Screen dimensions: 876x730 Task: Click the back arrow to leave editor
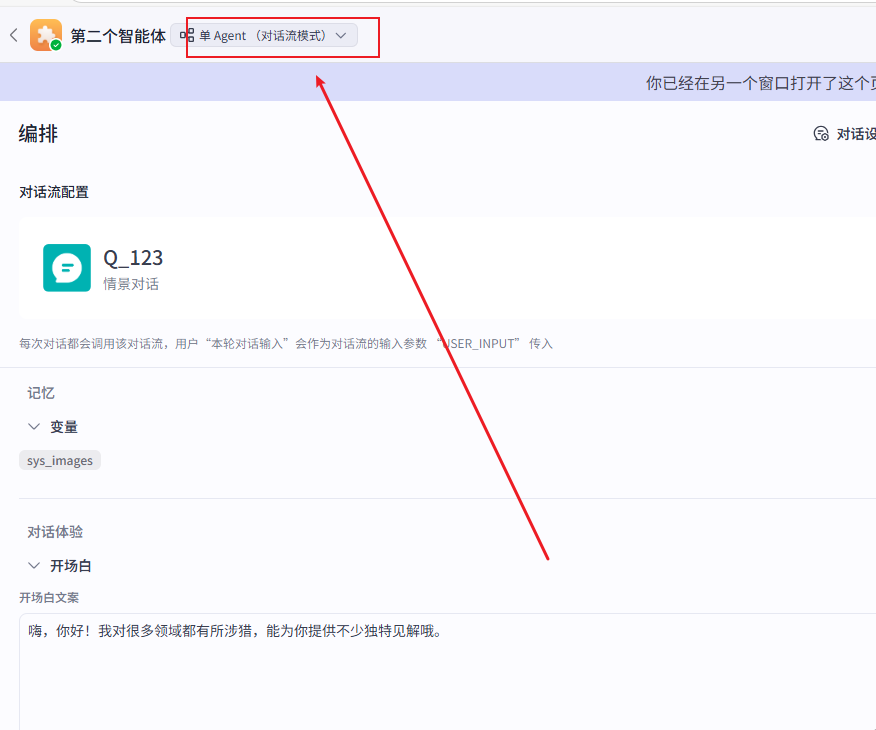[13, 34]
